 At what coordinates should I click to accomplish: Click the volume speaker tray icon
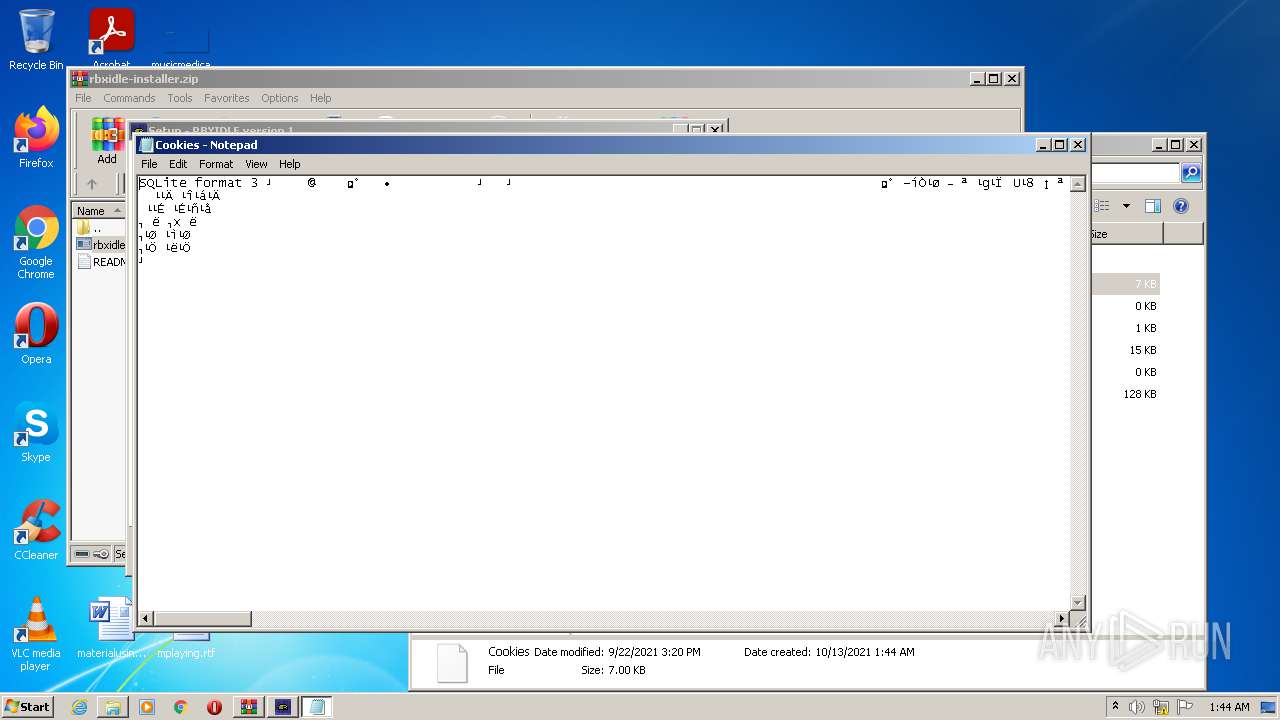1137,707
